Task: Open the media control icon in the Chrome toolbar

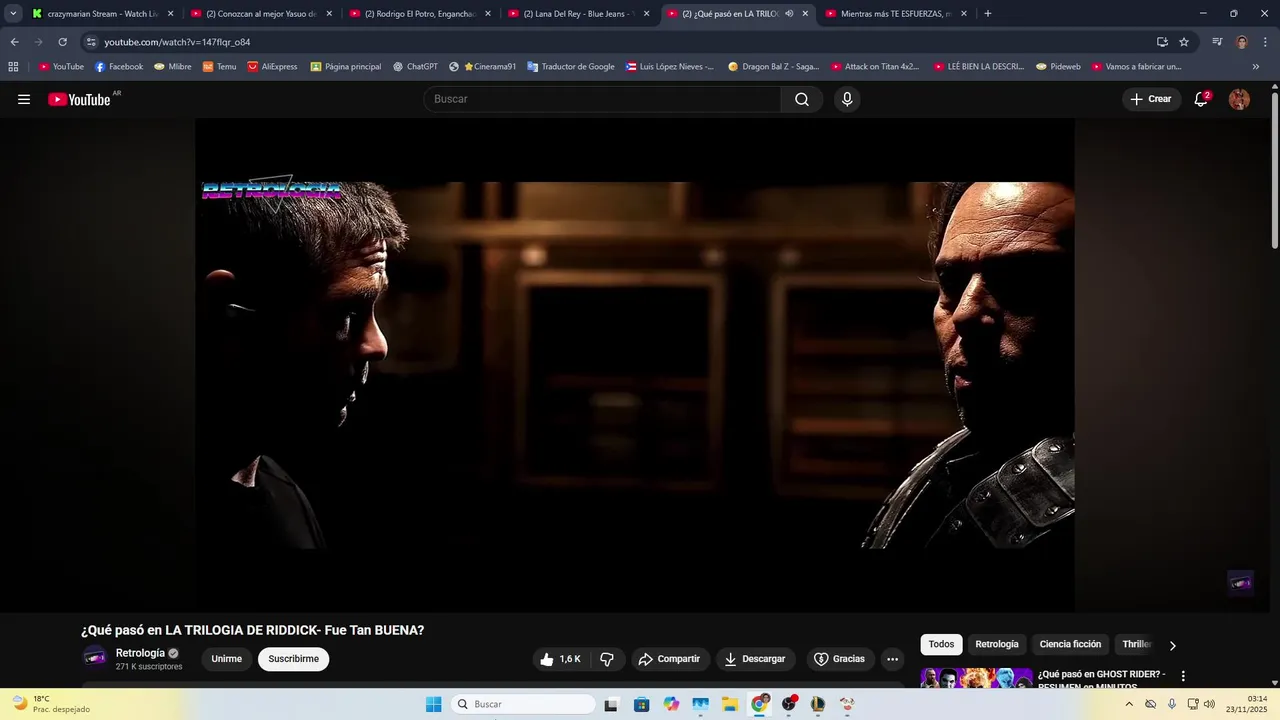Action: (x=1217, y=42)
